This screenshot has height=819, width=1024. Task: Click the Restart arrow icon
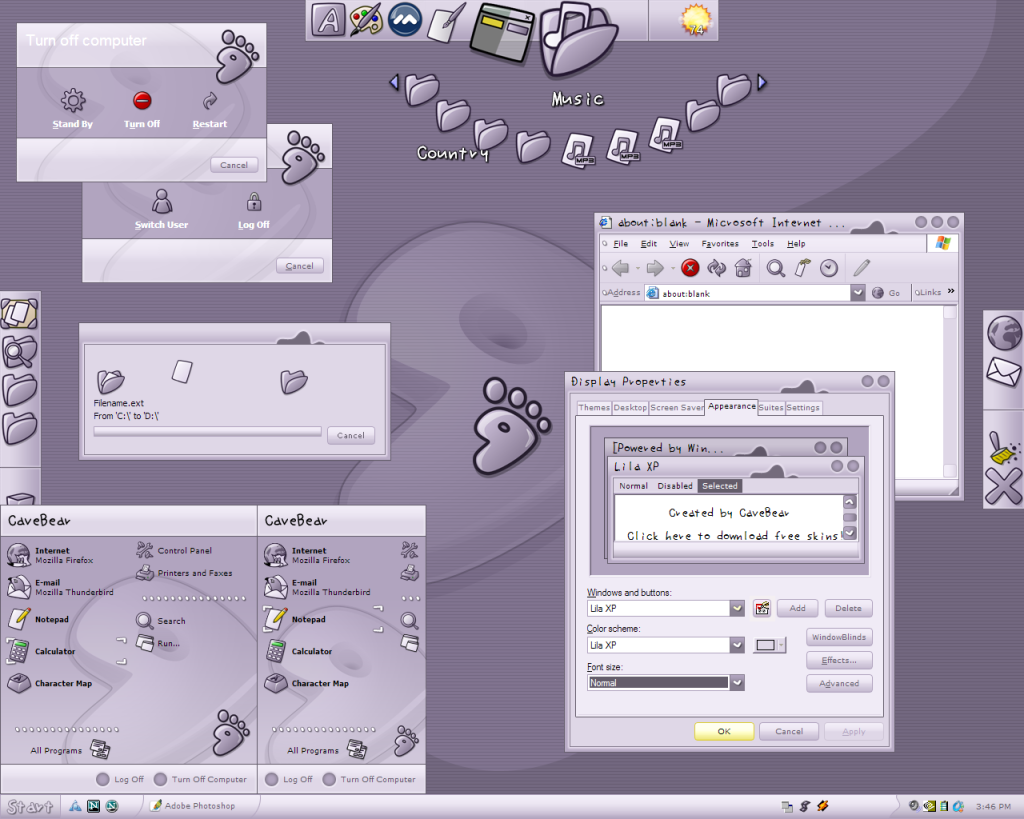pyautogui.click(x=210, y=101)
